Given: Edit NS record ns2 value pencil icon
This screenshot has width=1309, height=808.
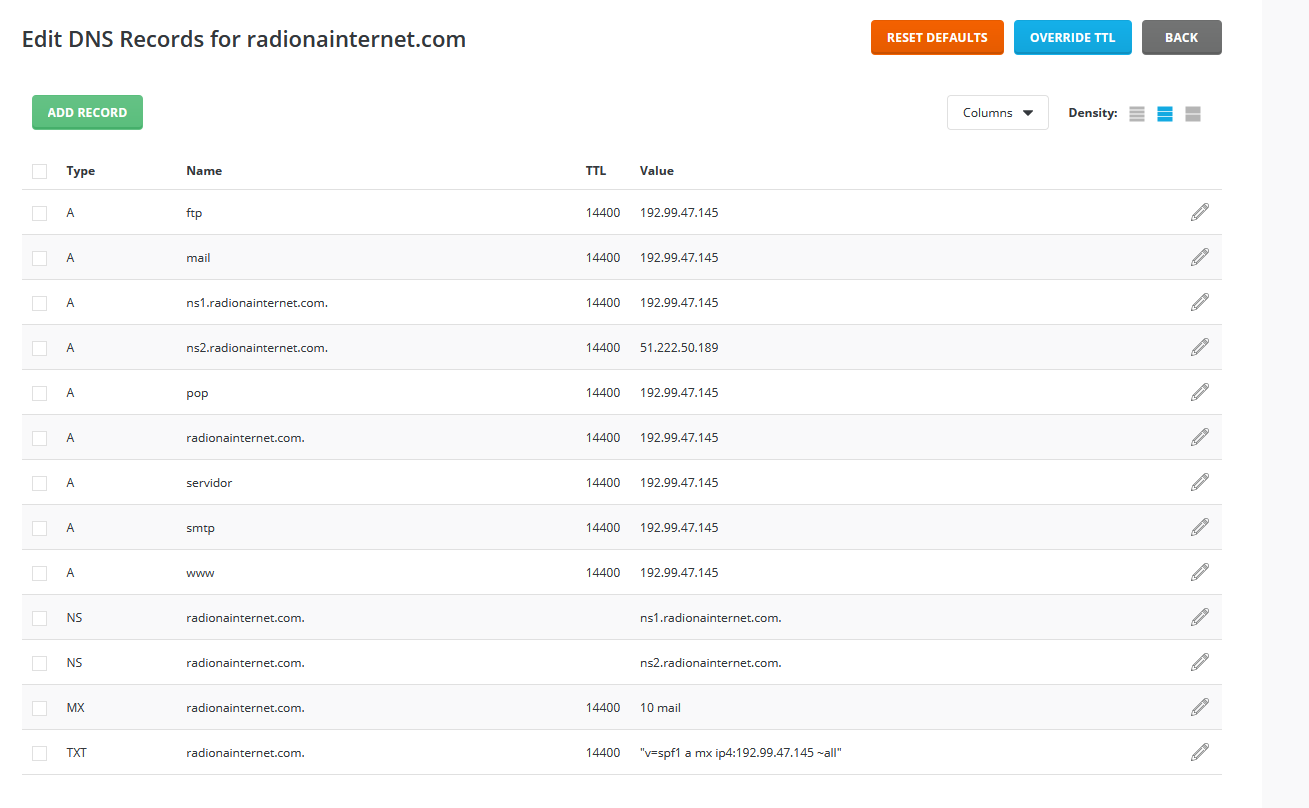Looking at the screenshot, I should pos(1200,662).
